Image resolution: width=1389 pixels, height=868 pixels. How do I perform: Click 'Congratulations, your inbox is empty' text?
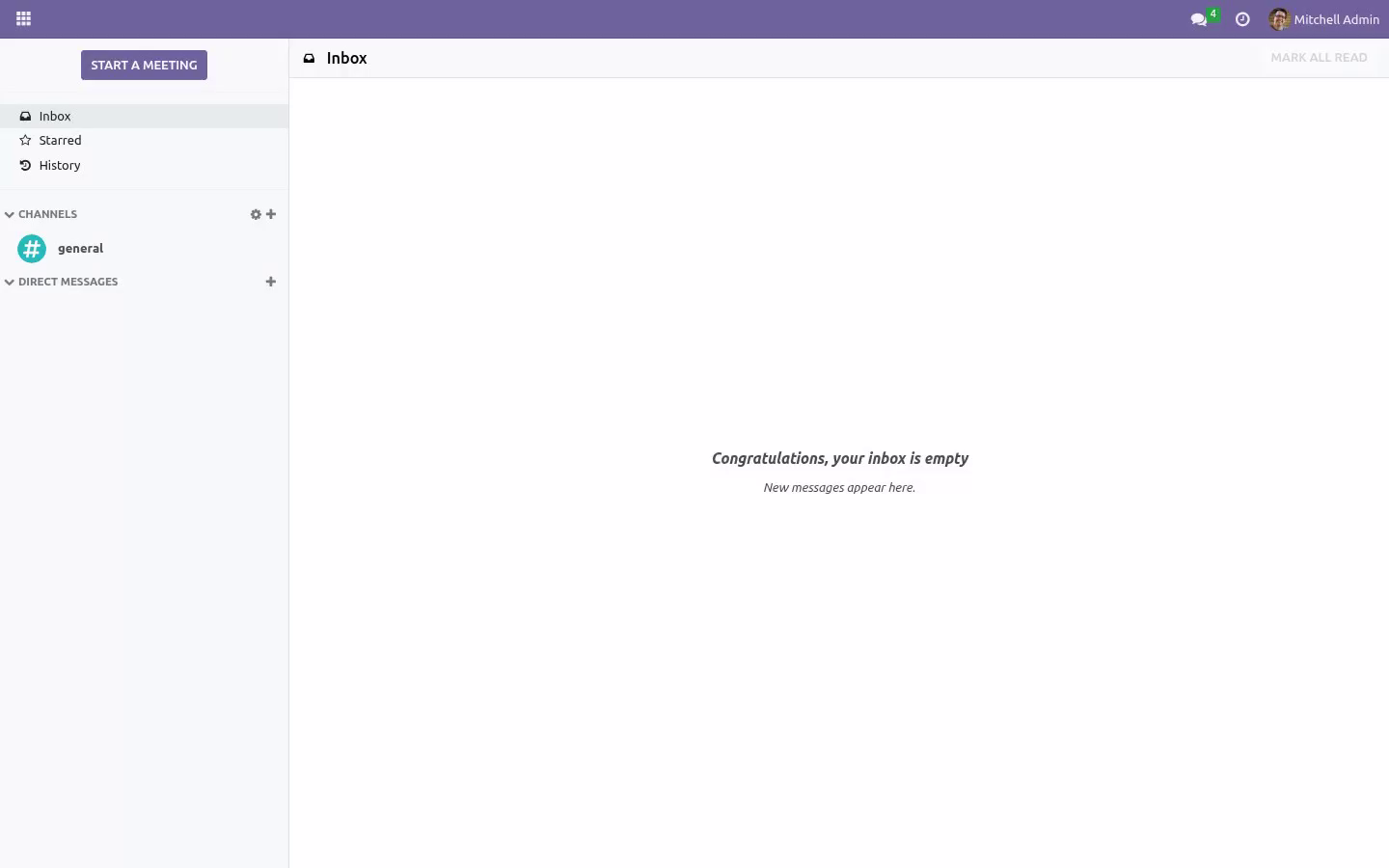[840, 459]
